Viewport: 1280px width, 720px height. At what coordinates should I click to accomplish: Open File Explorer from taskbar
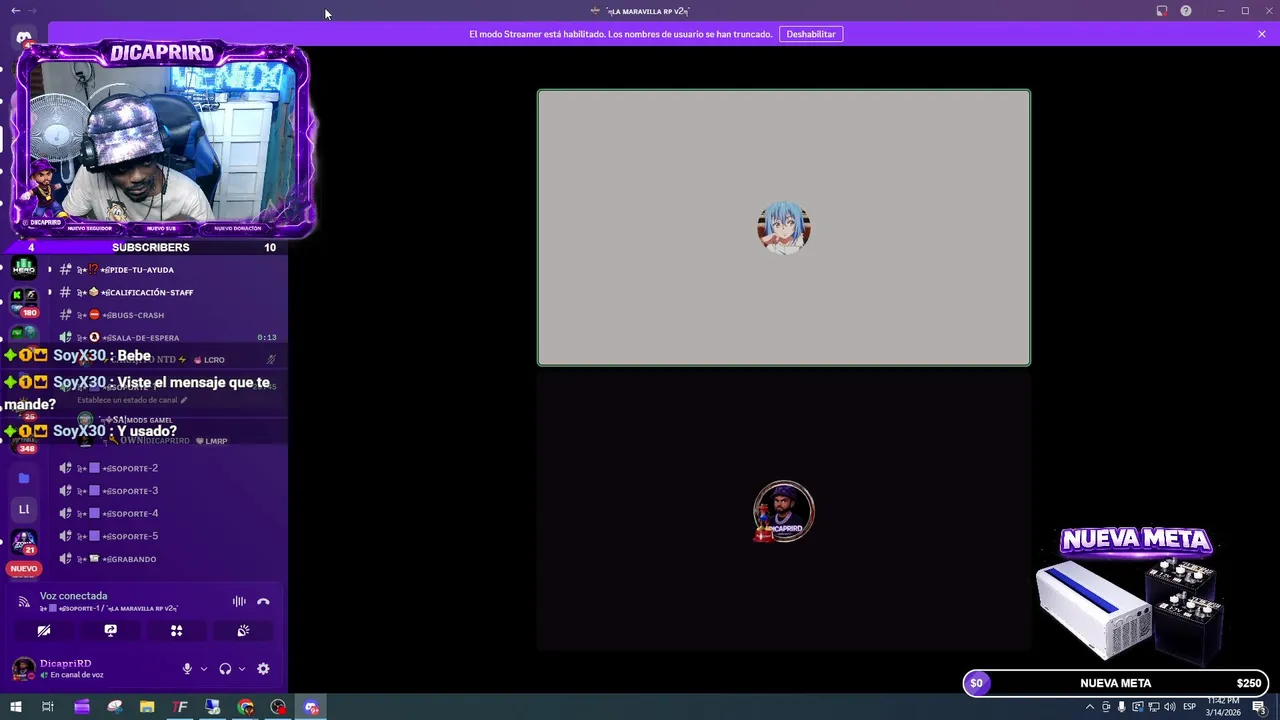coord(147,707)
